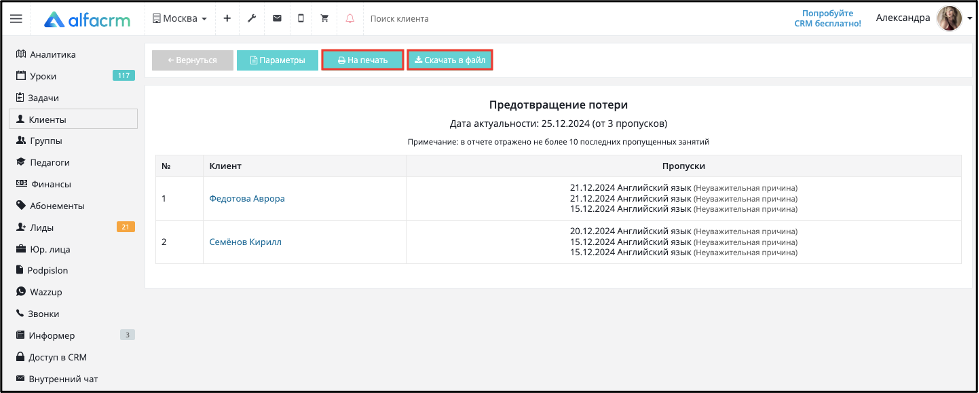Open the wrench settings icon

point(252,19)
